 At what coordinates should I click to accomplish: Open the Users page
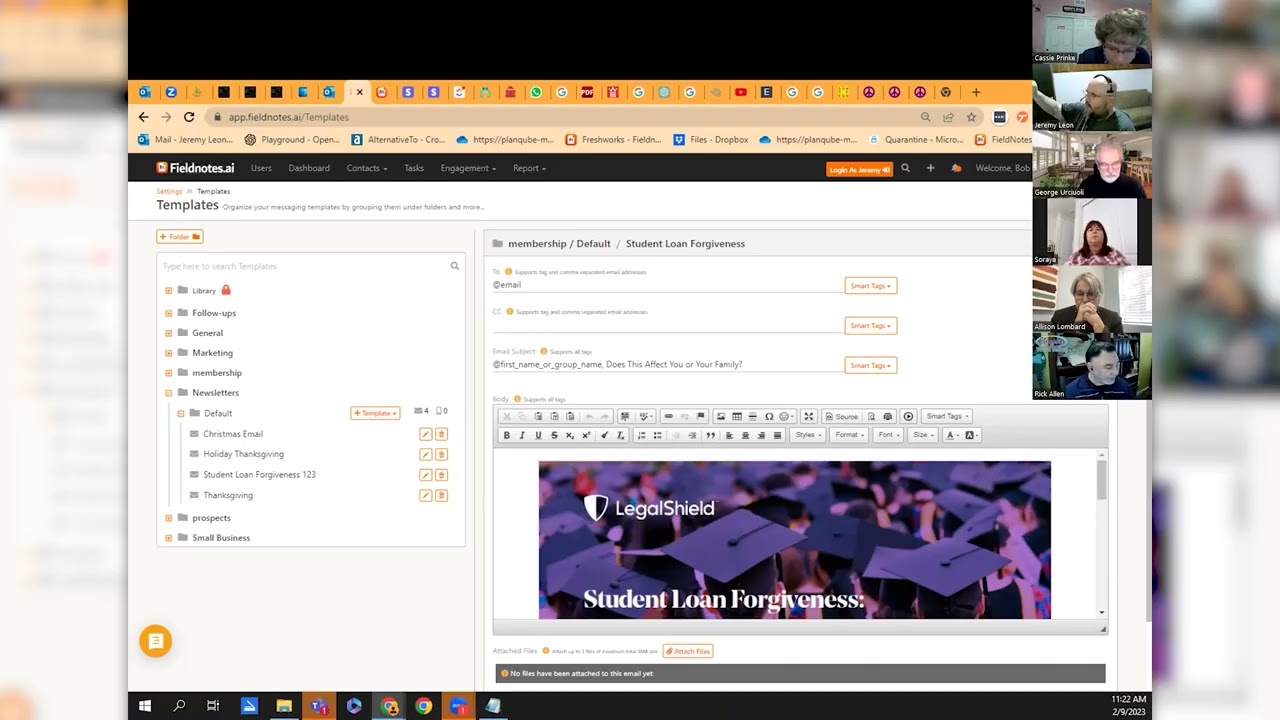click(x=261, y=168)
